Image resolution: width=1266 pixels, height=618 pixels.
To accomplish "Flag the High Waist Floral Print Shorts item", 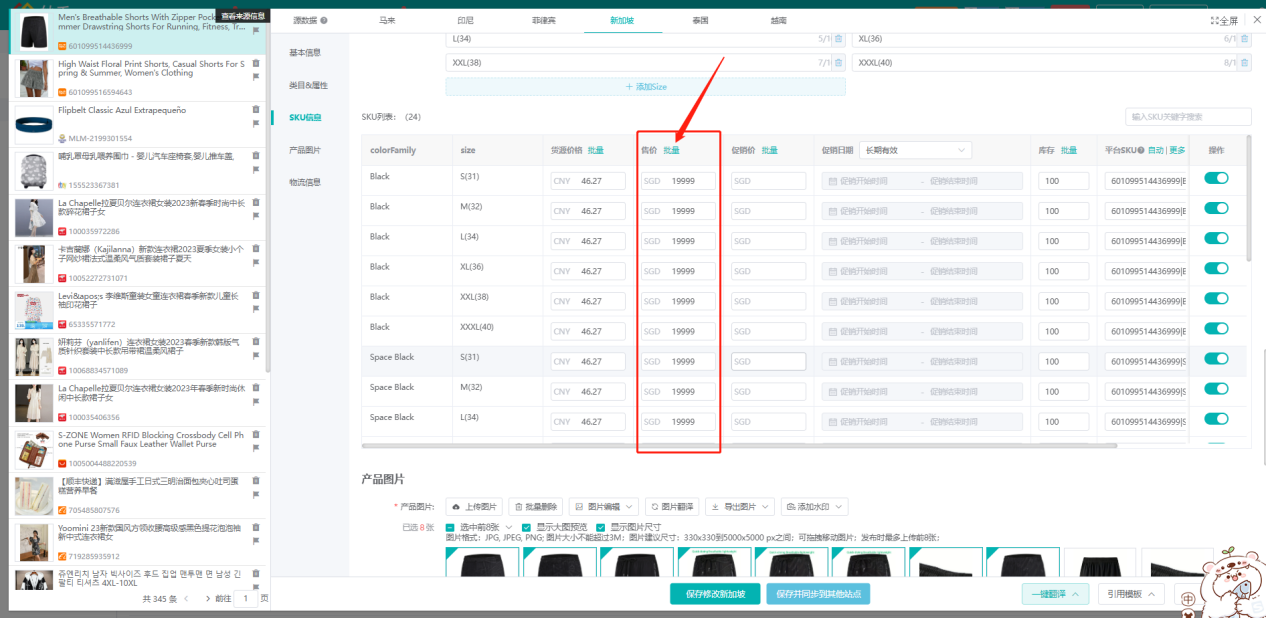I will coord(256,77).
